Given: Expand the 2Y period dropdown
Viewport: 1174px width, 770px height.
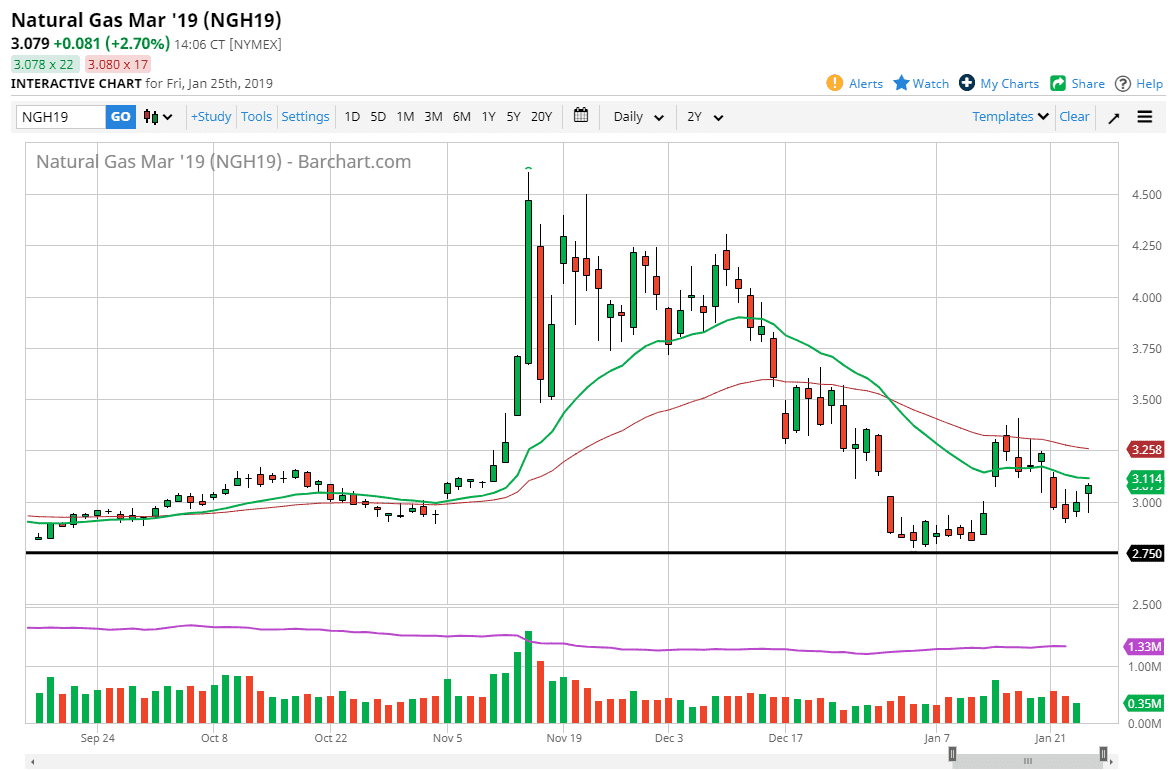Looking at the screenshot, I should tap(705, 117).
